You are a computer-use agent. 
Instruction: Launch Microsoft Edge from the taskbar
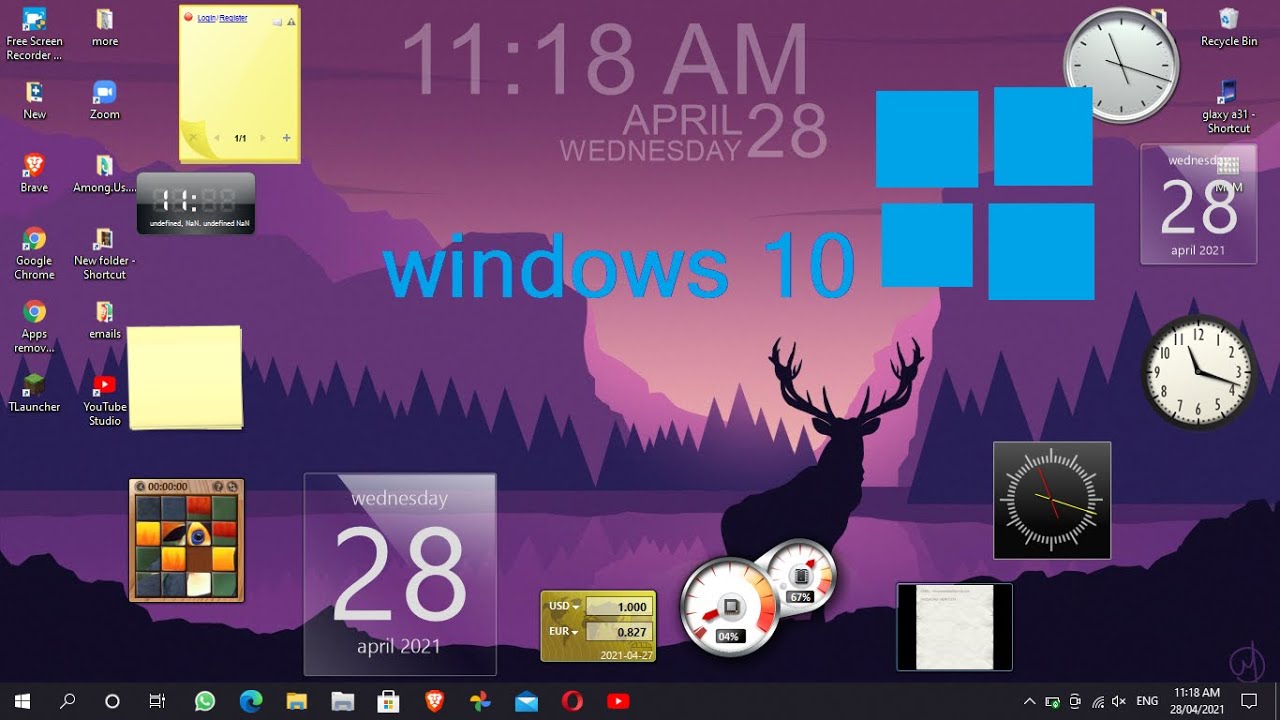[251, 701]
